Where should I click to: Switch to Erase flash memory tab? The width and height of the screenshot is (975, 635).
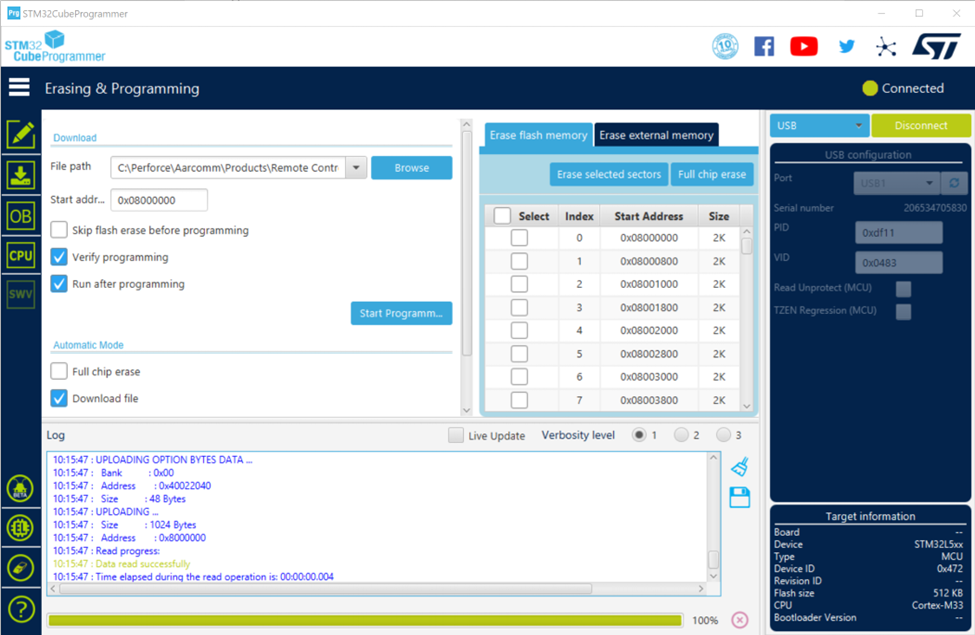point(538,135)
